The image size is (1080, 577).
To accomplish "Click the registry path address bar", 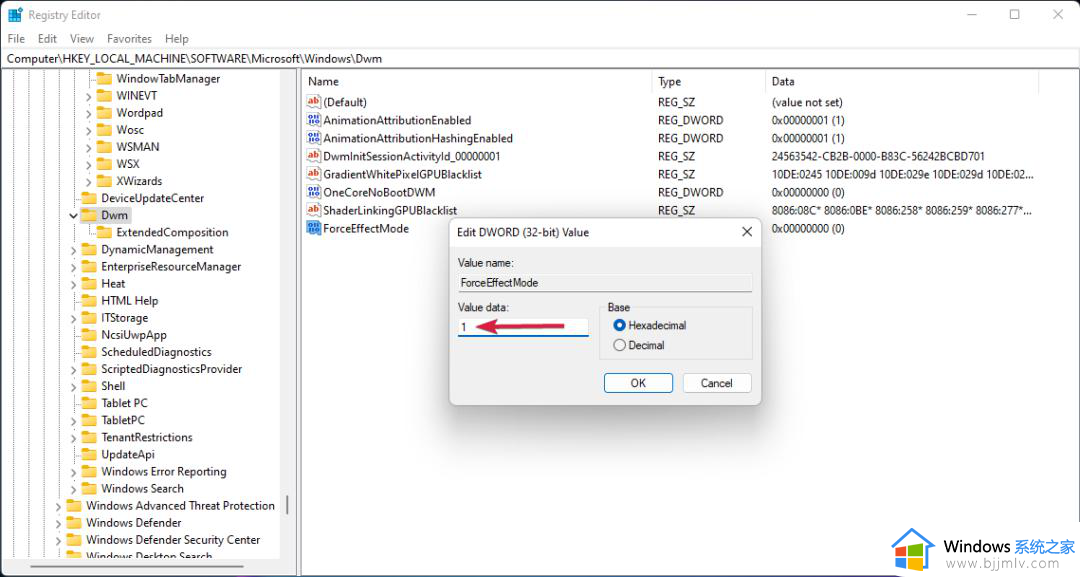I will [540, 59].
